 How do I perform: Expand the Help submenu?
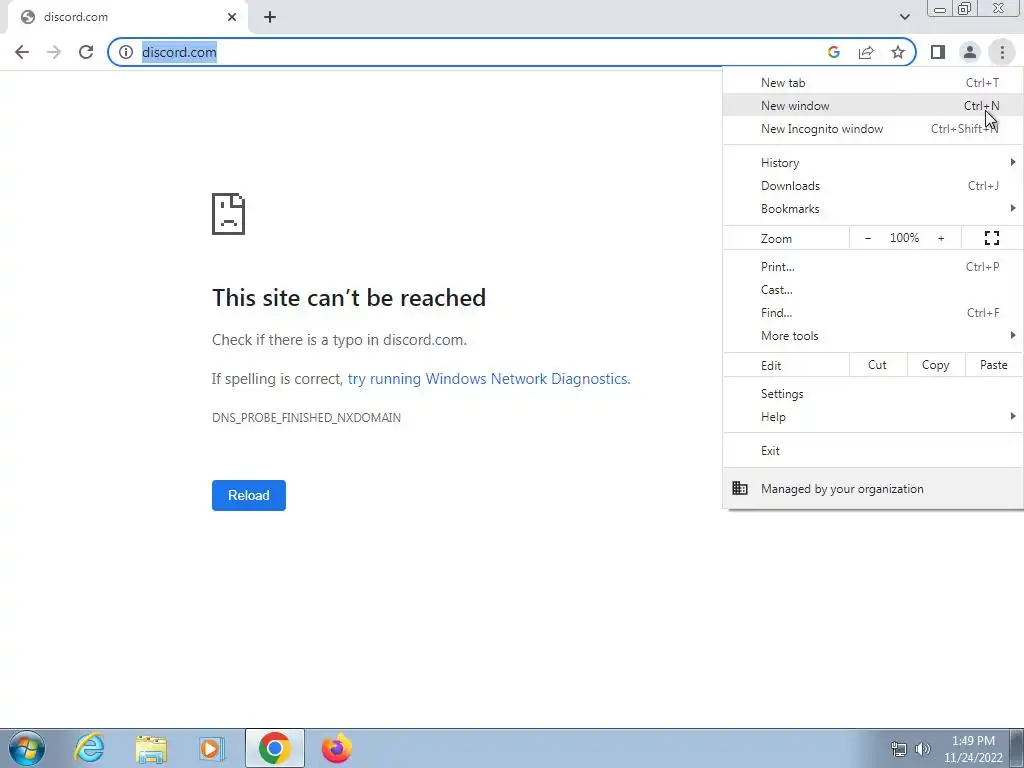(x=873, y=417)
